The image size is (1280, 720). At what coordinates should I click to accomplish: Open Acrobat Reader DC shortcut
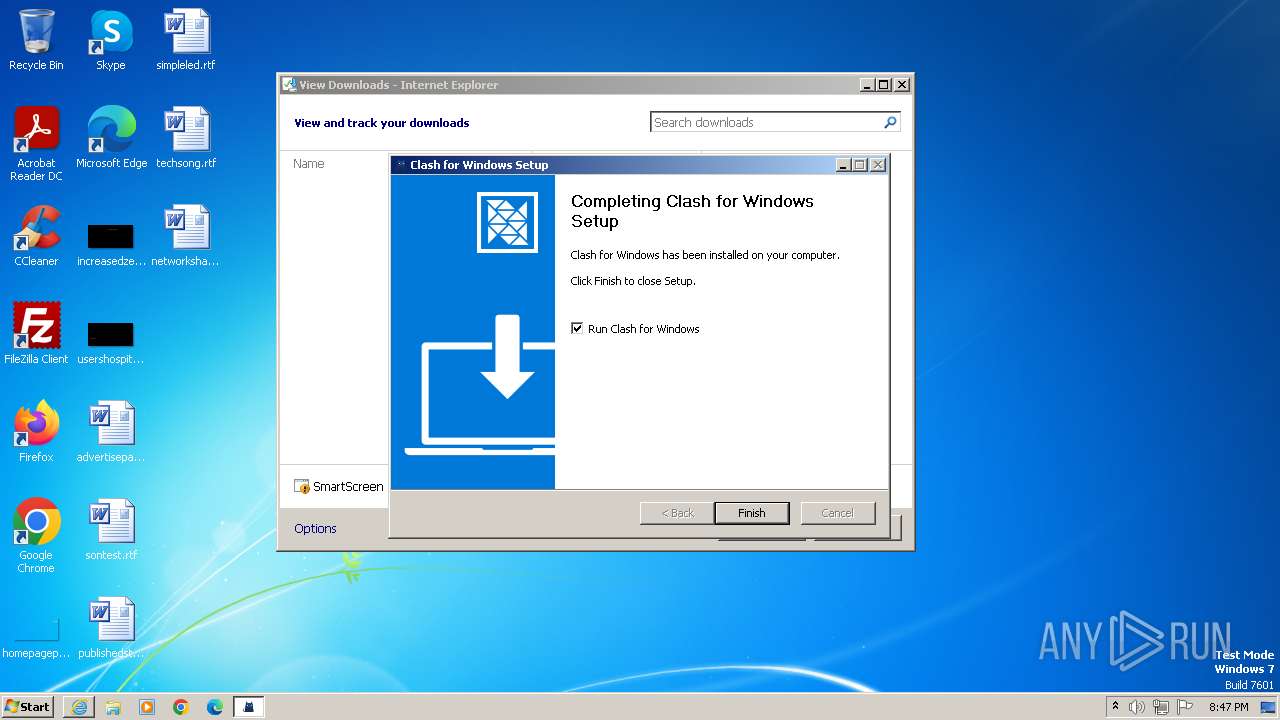click(x=36, y=144)
